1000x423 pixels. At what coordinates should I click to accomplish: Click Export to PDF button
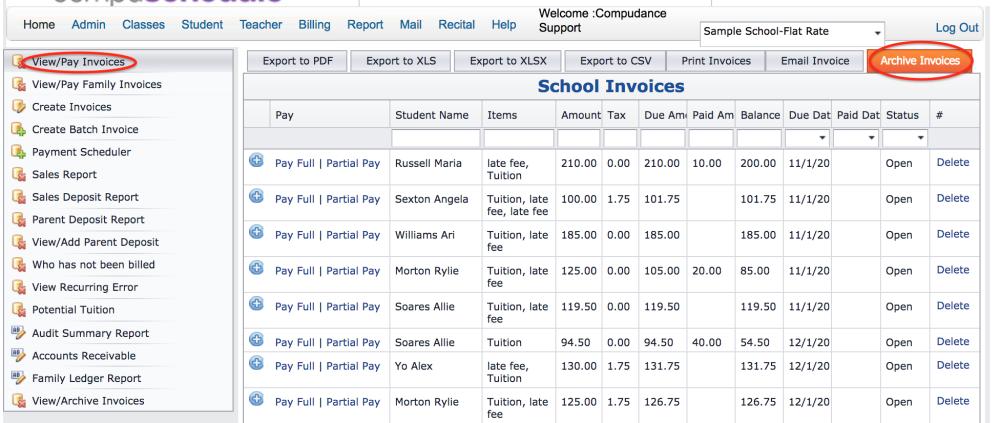pyautogui.click(x=298, y=61)
